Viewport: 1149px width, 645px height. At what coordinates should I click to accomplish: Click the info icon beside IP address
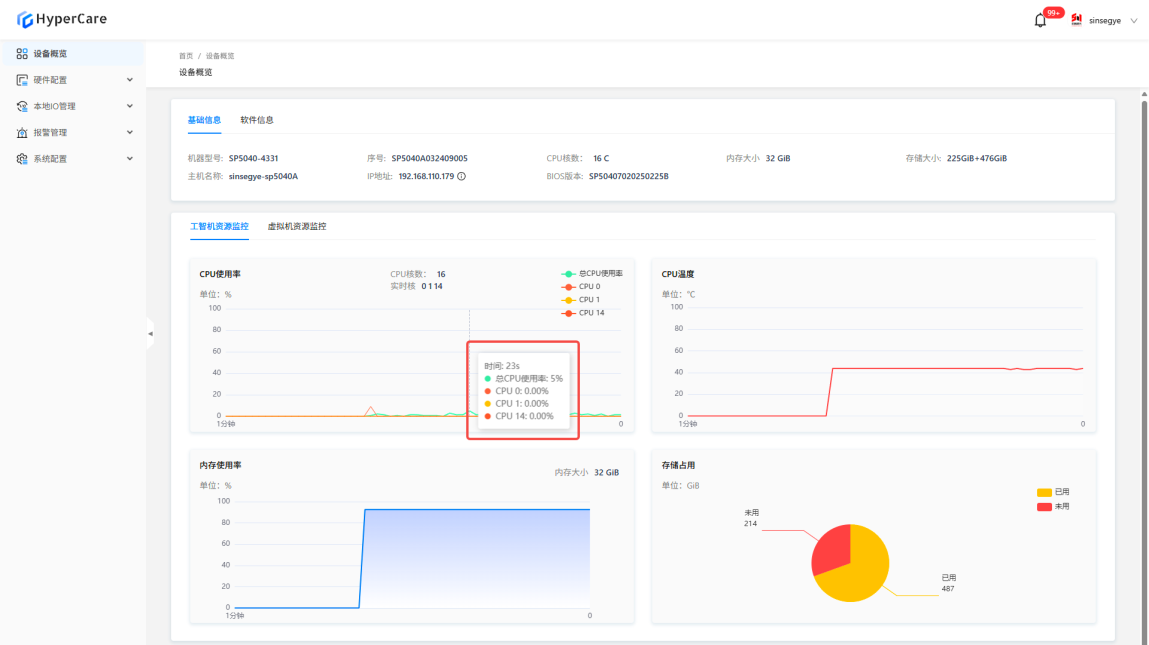click(462, 176)
